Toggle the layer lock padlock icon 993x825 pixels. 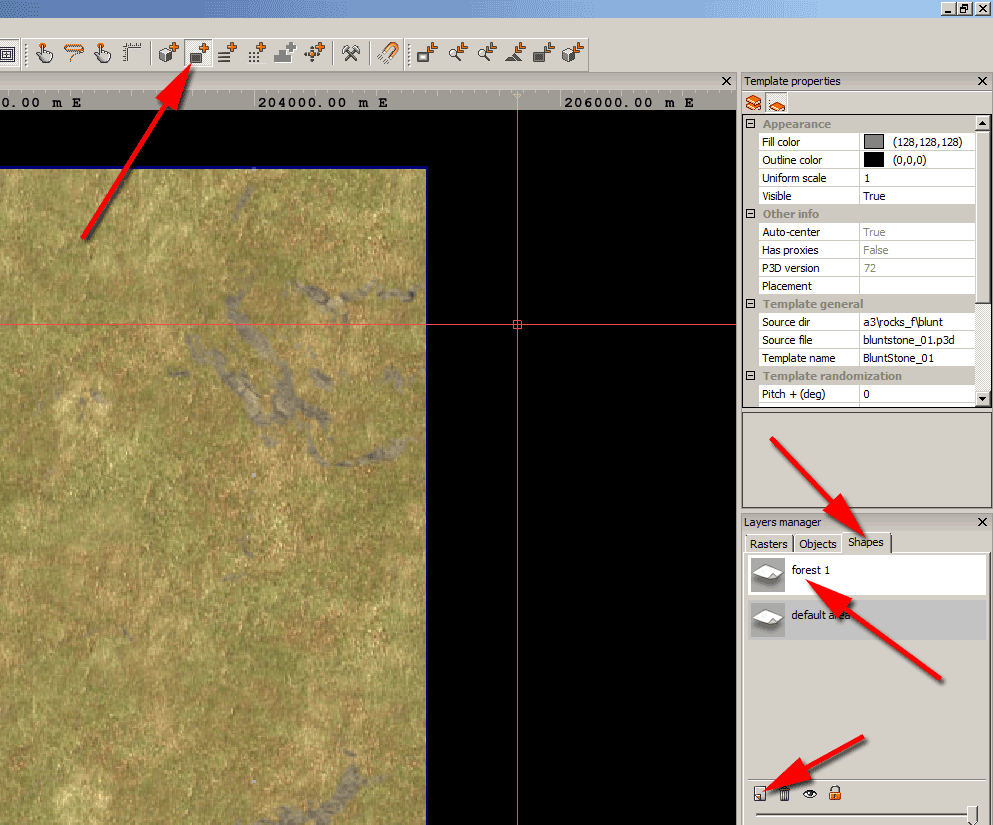click(834, 792)
